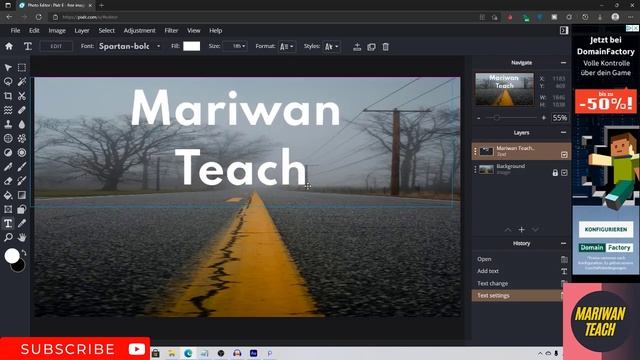Click the 55% zoom value field
This screenshot has height=360, width=640.
pos(560,118)
